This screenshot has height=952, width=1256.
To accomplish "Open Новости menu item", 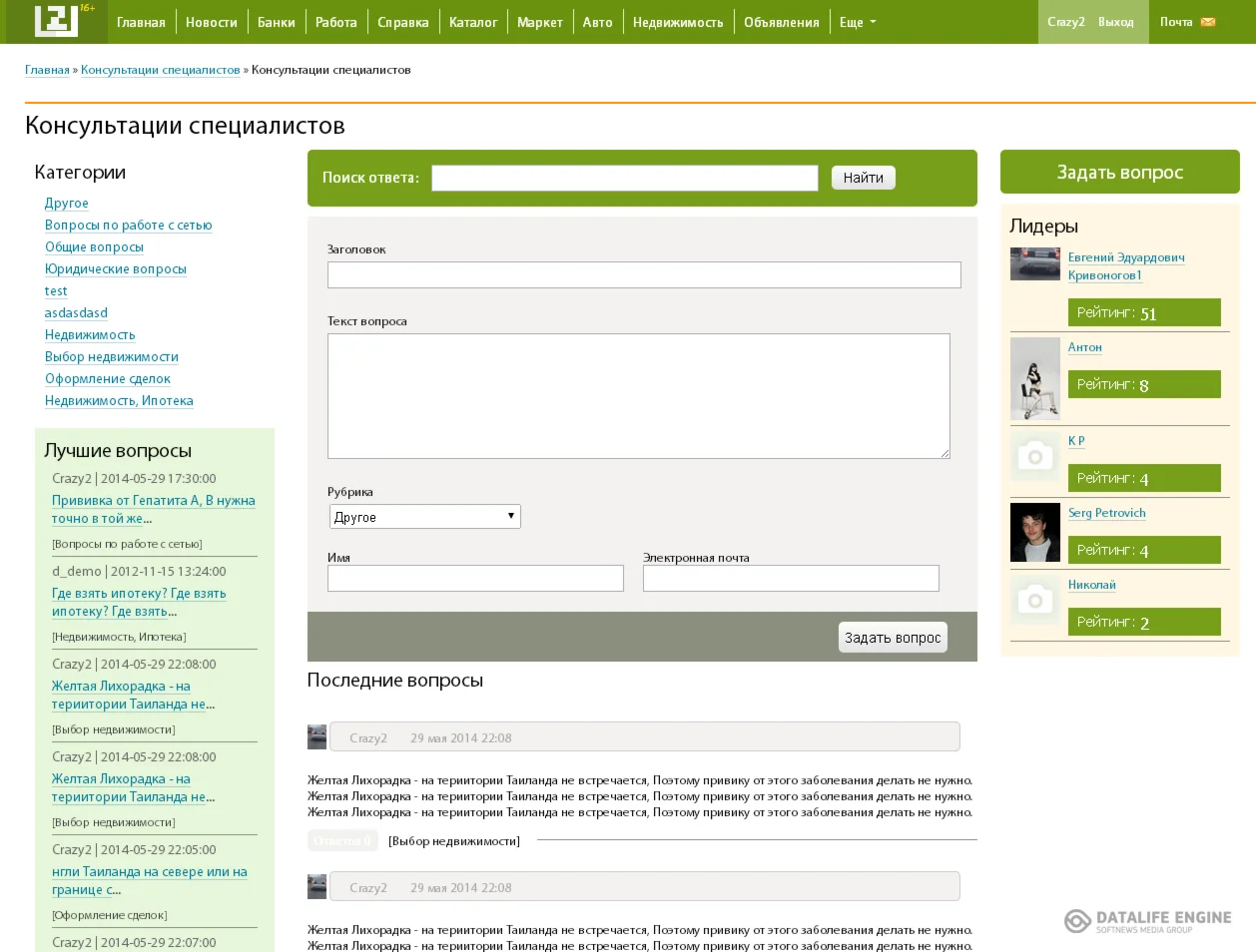I will 212,22.
